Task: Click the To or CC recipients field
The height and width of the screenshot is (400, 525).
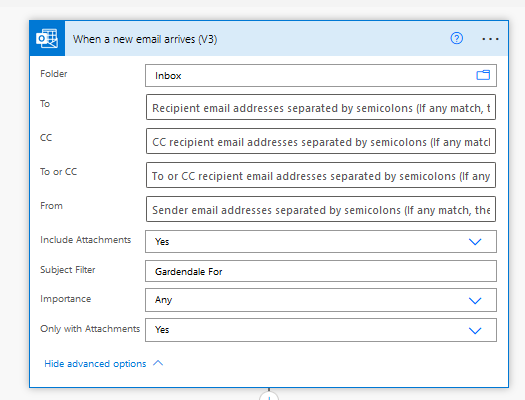Action: point(321,175)
